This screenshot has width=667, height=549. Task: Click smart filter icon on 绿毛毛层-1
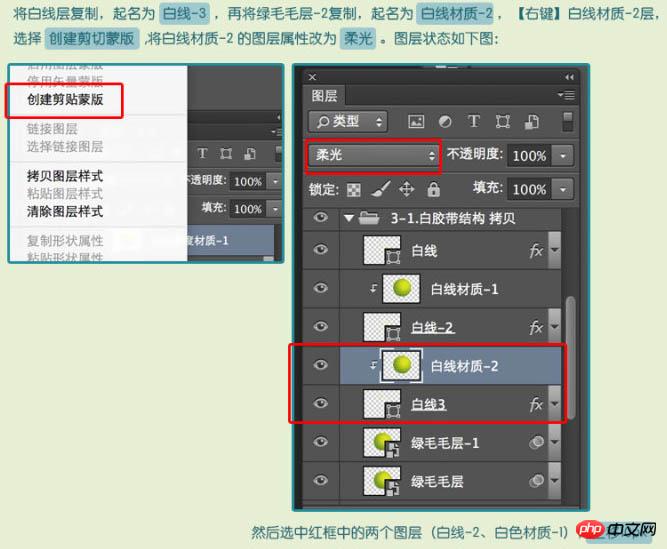pos(536,442)
